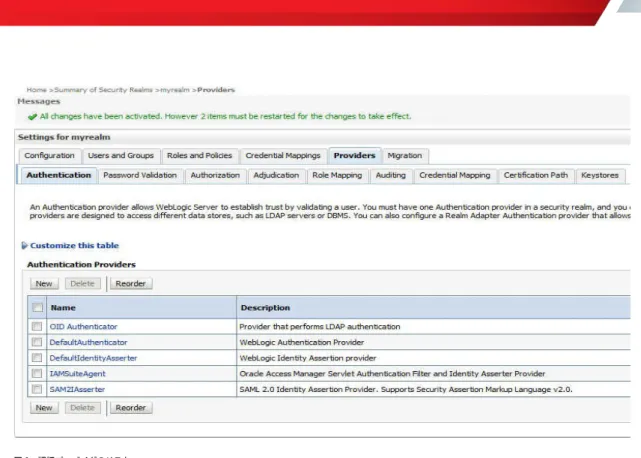
Task: Open the Roles and Policies tab
Action: (x=199, y=155)
